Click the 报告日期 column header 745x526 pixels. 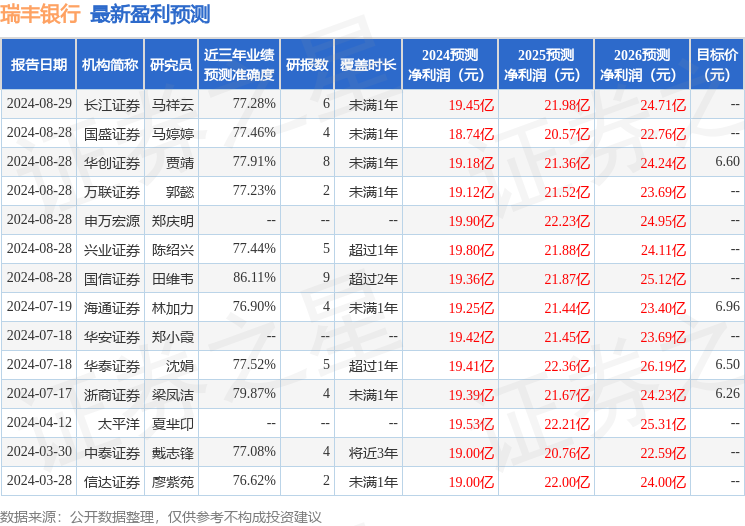[x=38, y=65]
